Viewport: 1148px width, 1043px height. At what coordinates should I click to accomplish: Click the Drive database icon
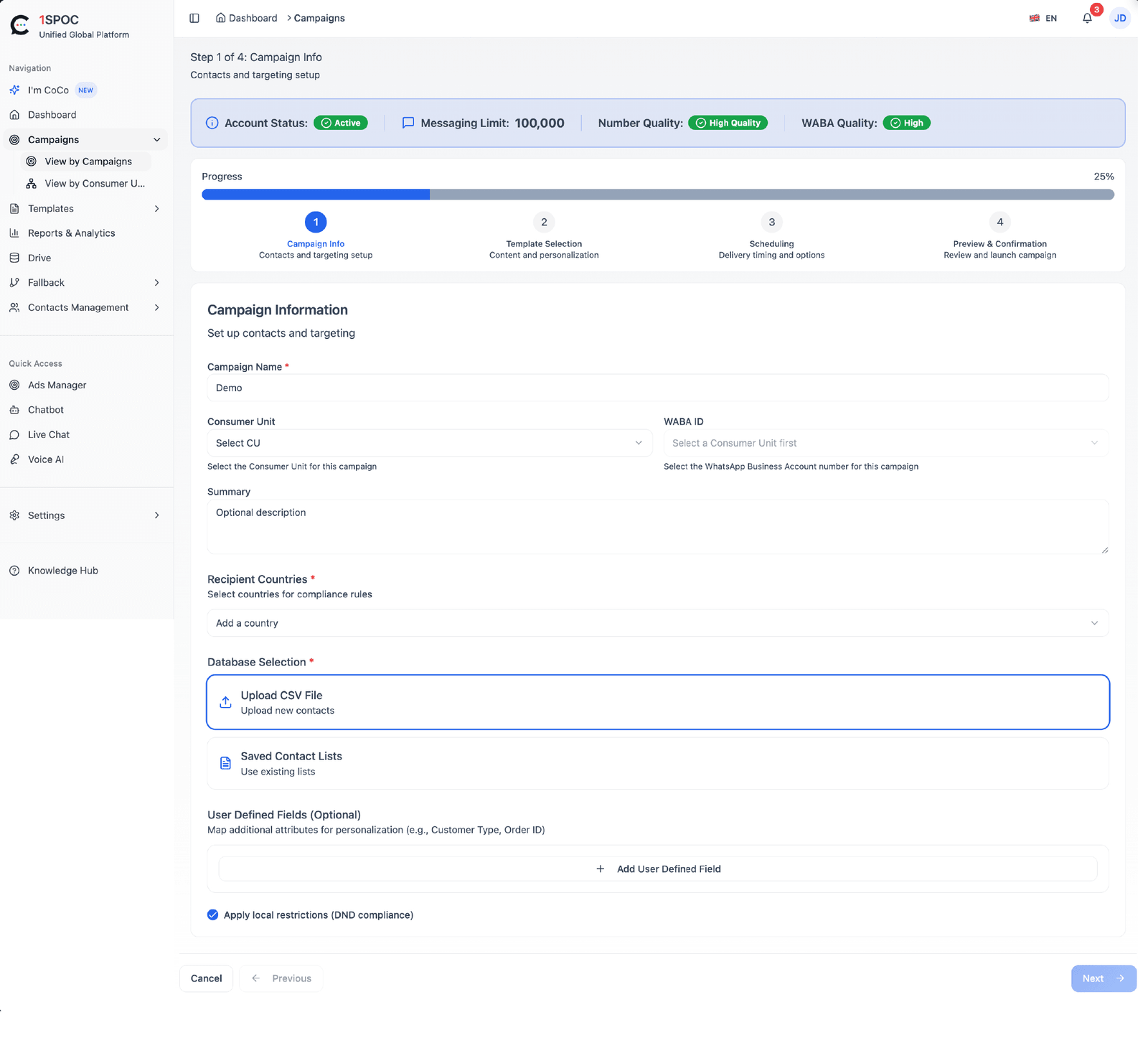(x=14, y=258)
